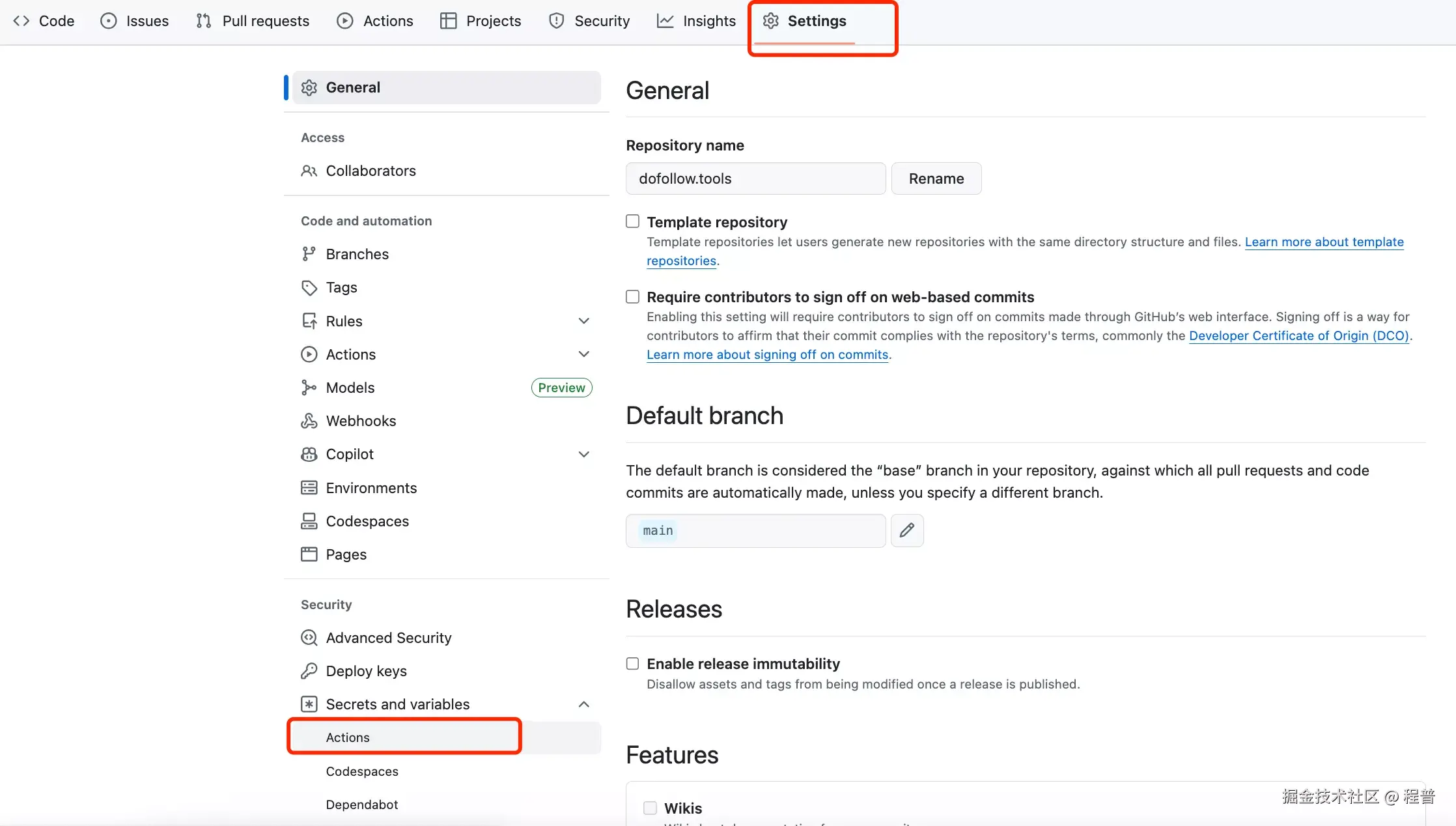Select the Branches icon in sidebar
The width and height of the screenshot is (1456, 826).
coord(309,253)
